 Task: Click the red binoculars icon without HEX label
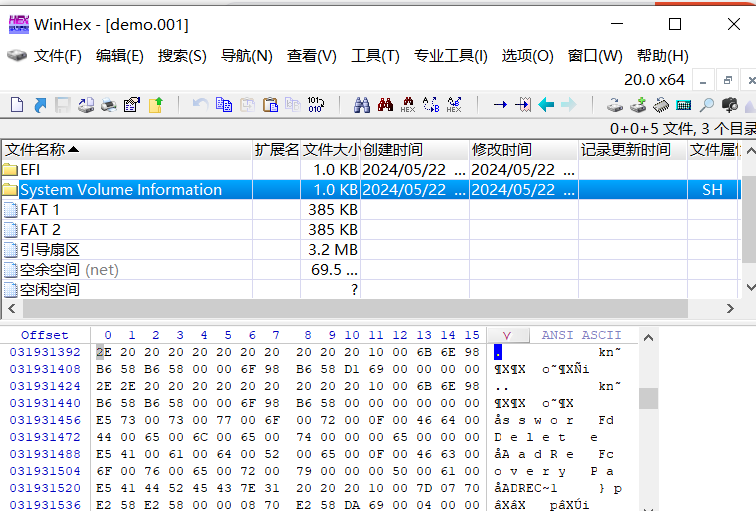pyautogui.click(x=385, y=105)
